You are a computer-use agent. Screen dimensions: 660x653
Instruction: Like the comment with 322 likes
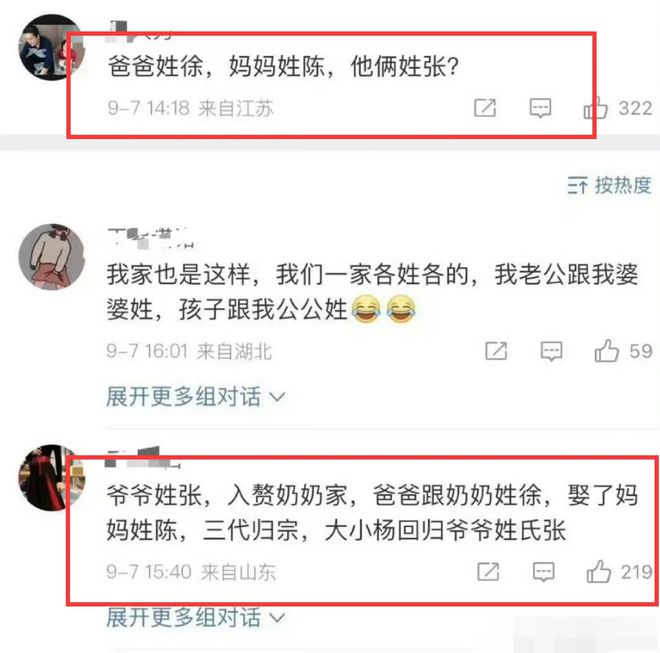[596, 109]
